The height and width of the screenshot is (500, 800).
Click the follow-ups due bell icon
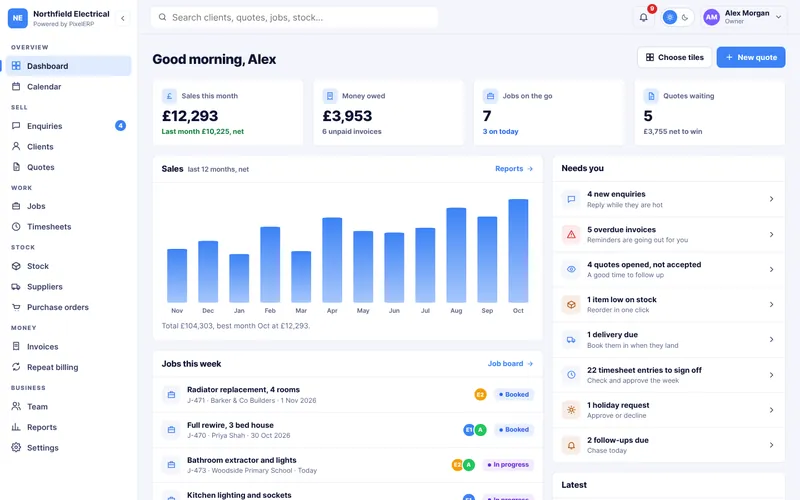pyautogui.click(x=571, y=445)
